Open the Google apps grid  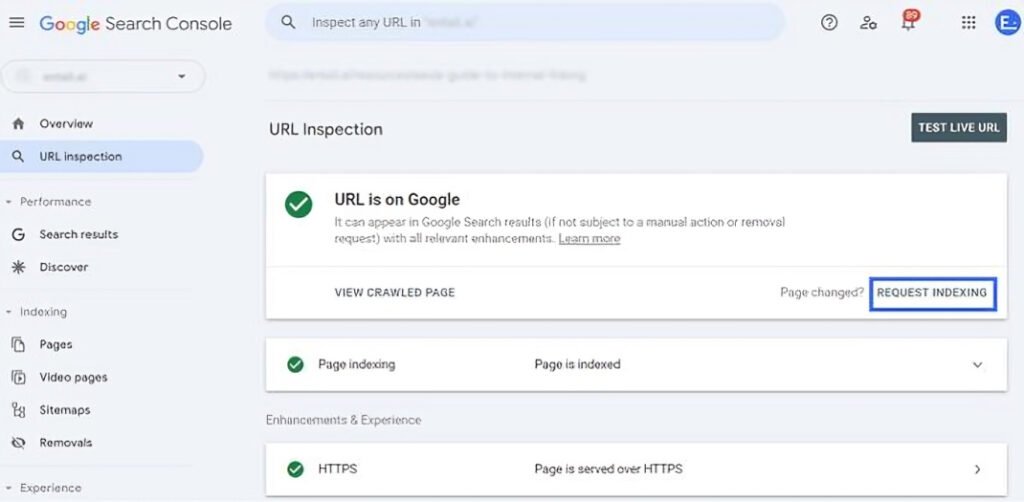point(968,23)
